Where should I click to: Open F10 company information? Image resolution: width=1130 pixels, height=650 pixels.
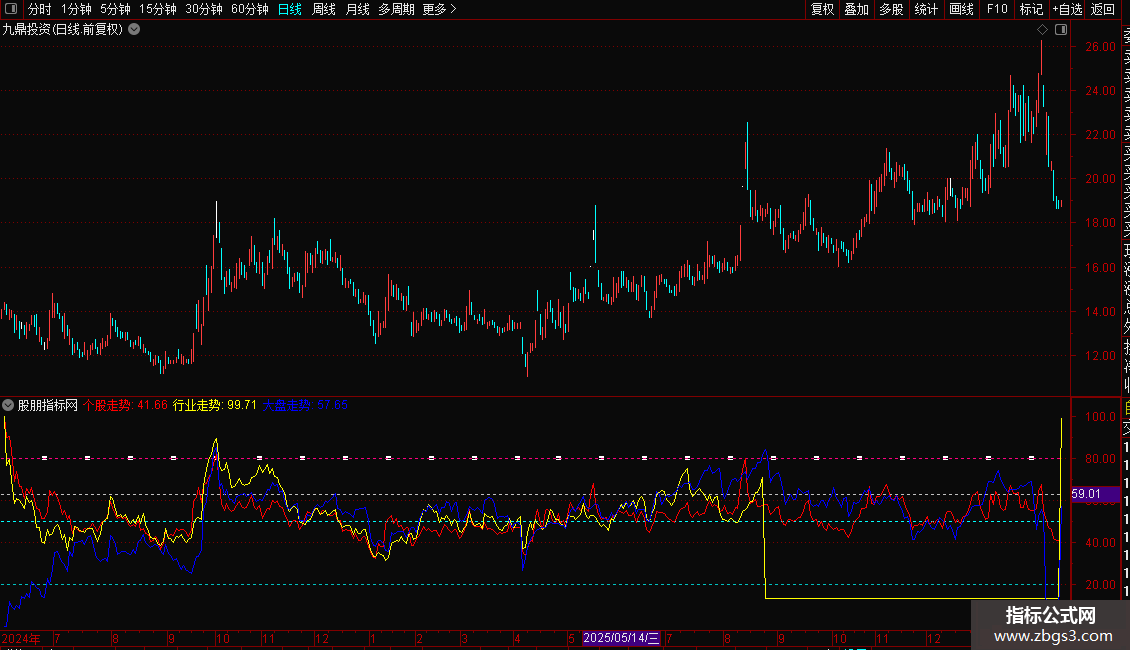coord(997,9)
